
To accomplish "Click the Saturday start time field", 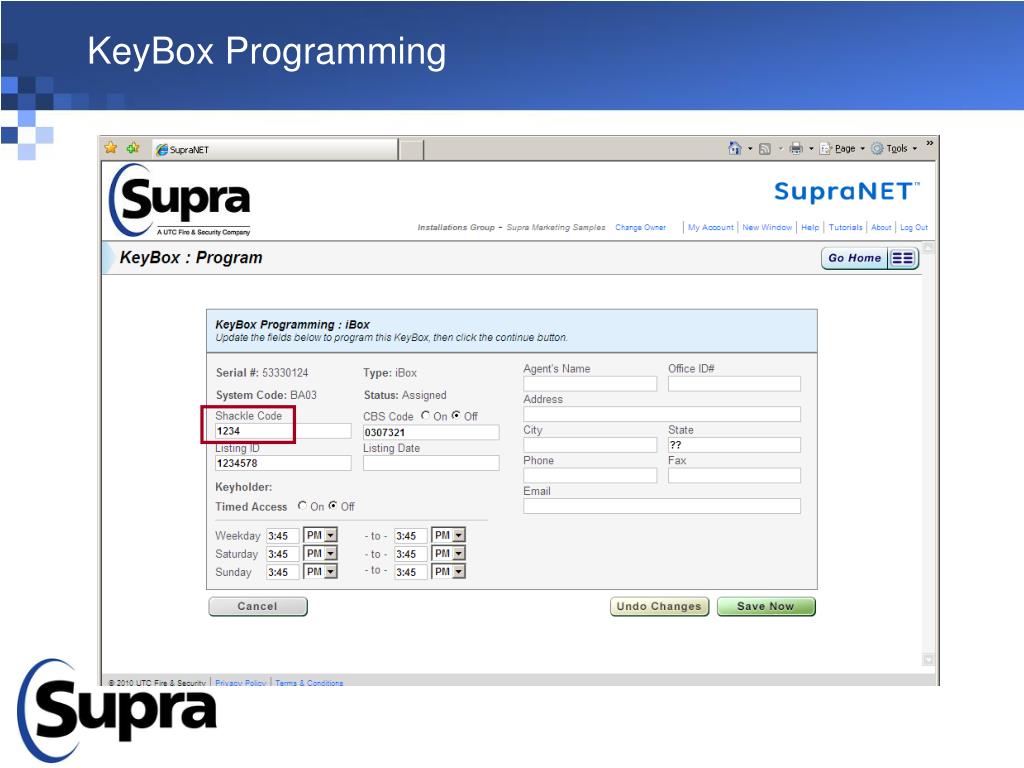I will (x=282, y=554).
